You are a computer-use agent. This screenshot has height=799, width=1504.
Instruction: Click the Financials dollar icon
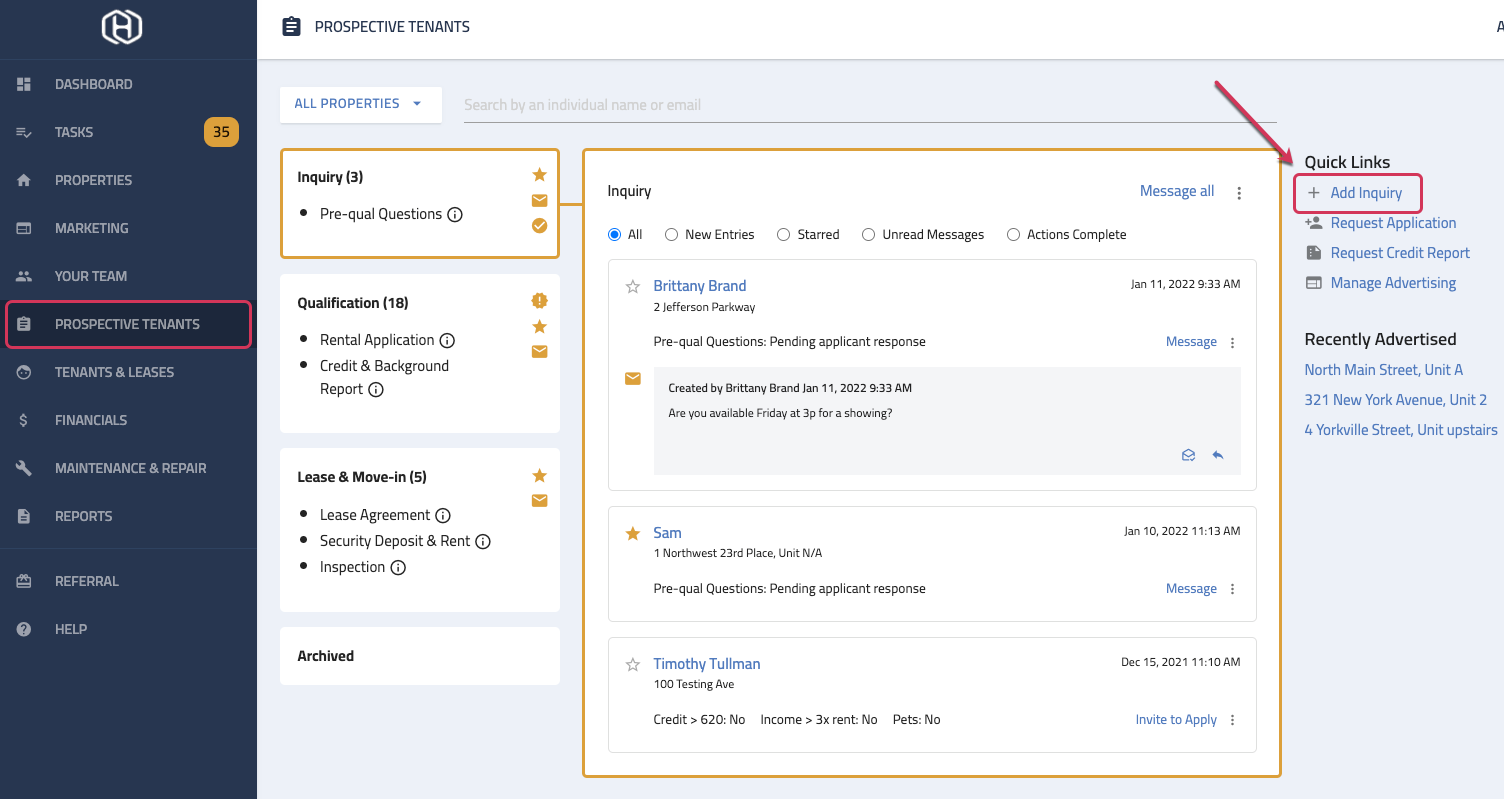tap(24, 420)
